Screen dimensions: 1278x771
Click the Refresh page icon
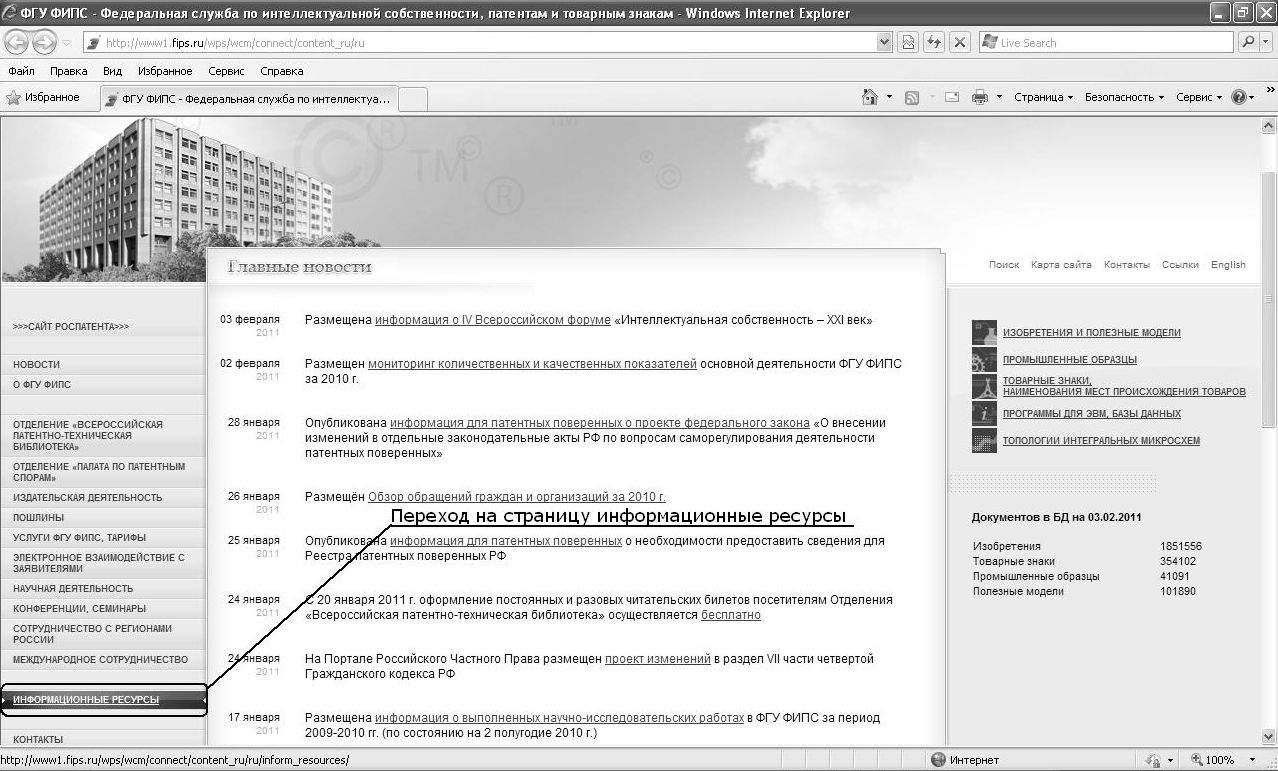click(x=934, y=43)
